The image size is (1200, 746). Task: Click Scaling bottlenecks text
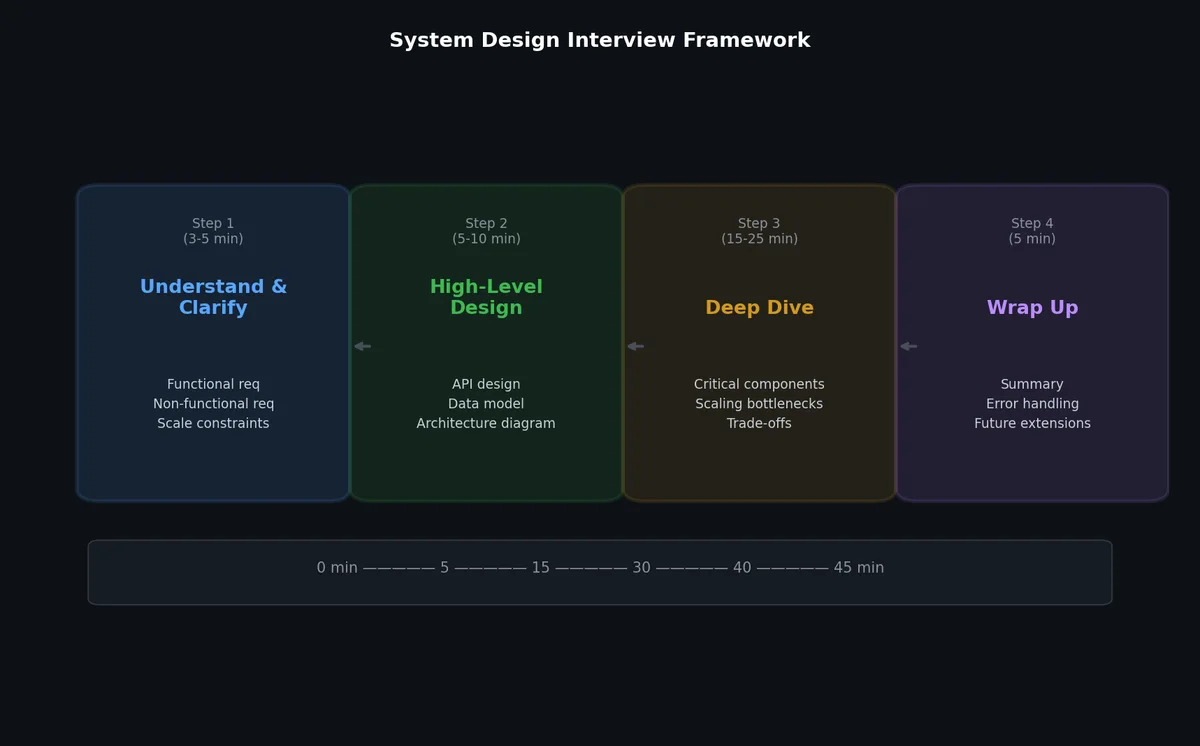(x=759, y=404)
